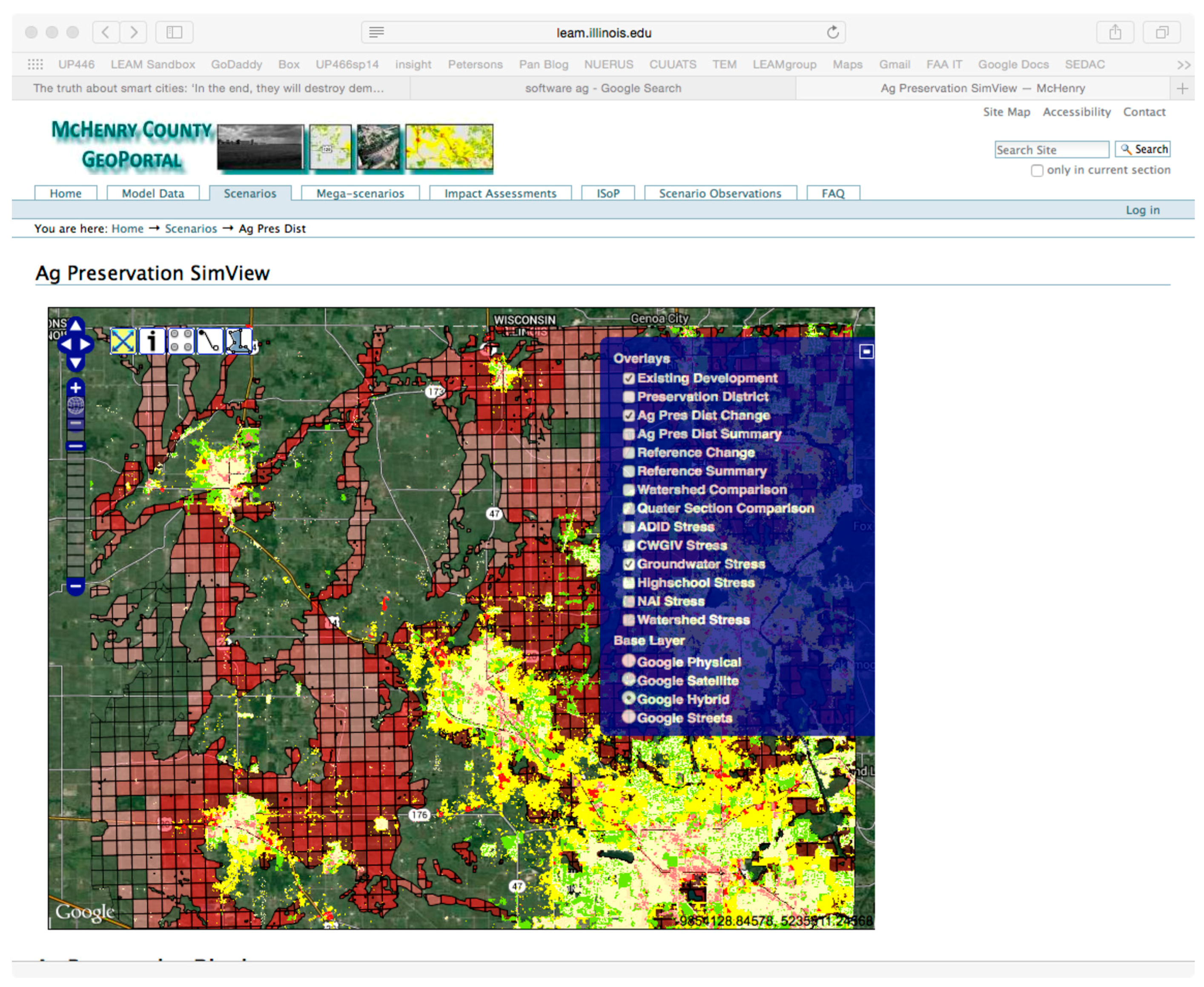Select the measure distance line tool
Image resolution: width=1204 pixels, height=987 pixels.
(210, 341)
